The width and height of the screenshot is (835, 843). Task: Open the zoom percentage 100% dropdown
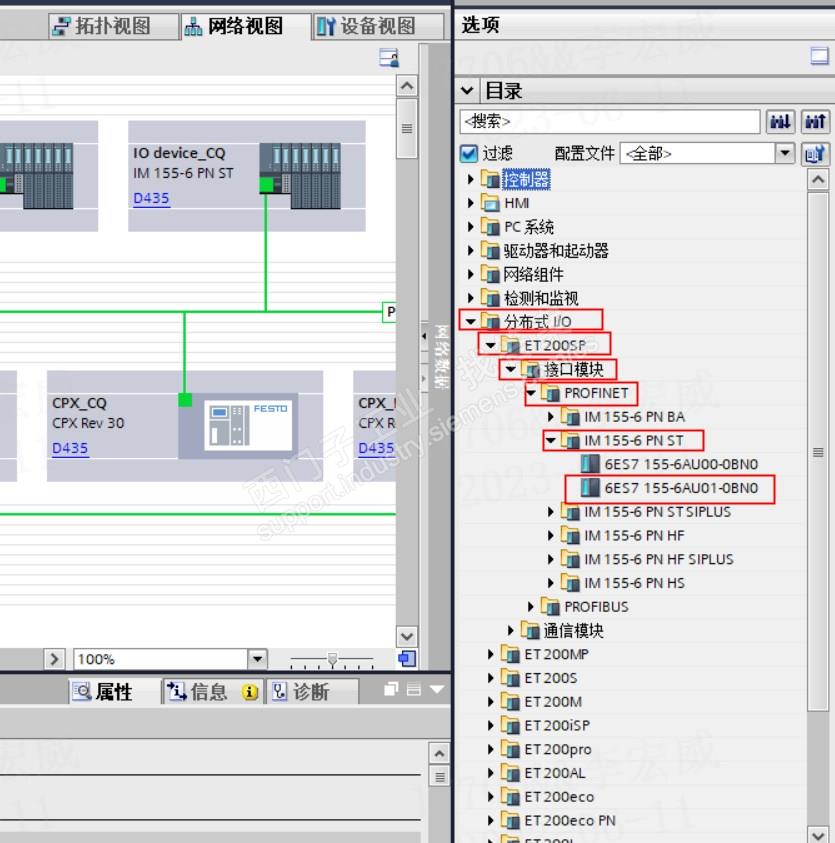pos(258,659)
